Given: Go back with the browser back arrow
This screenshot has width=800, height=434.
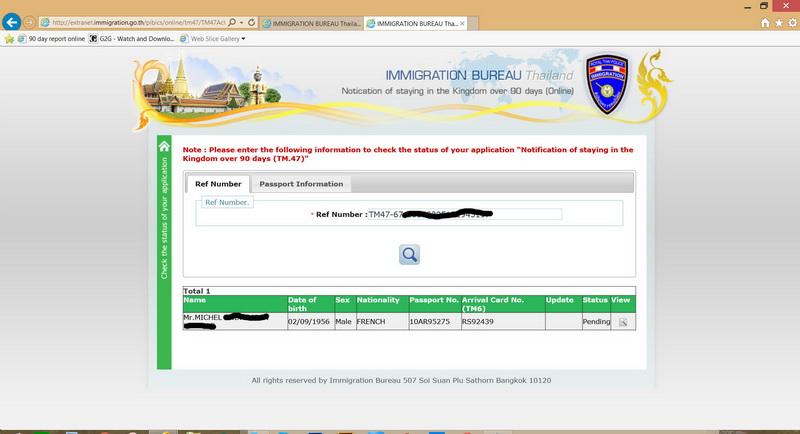Looking at the screenshot, I should tap(13, 21).
